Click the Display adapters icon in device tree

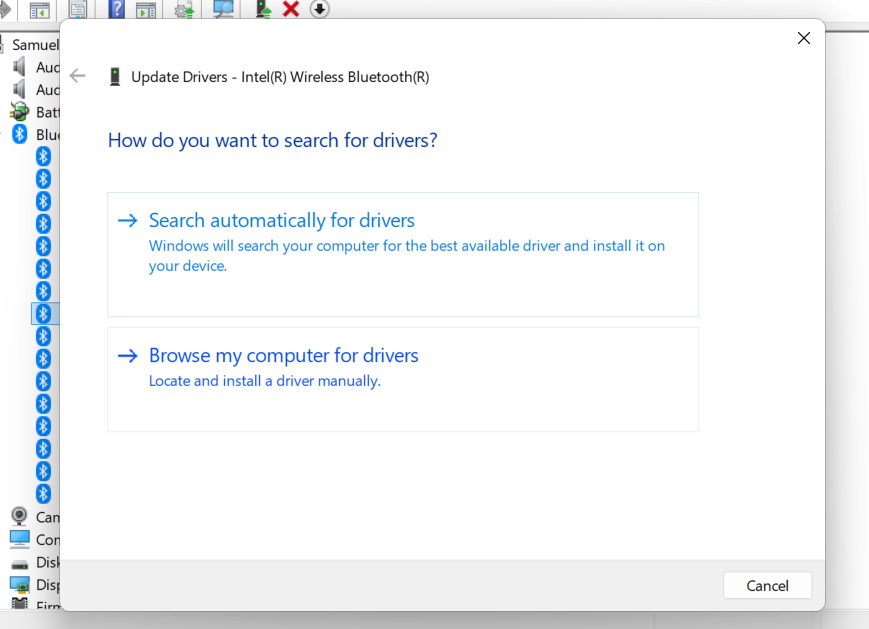click(20, 584)
